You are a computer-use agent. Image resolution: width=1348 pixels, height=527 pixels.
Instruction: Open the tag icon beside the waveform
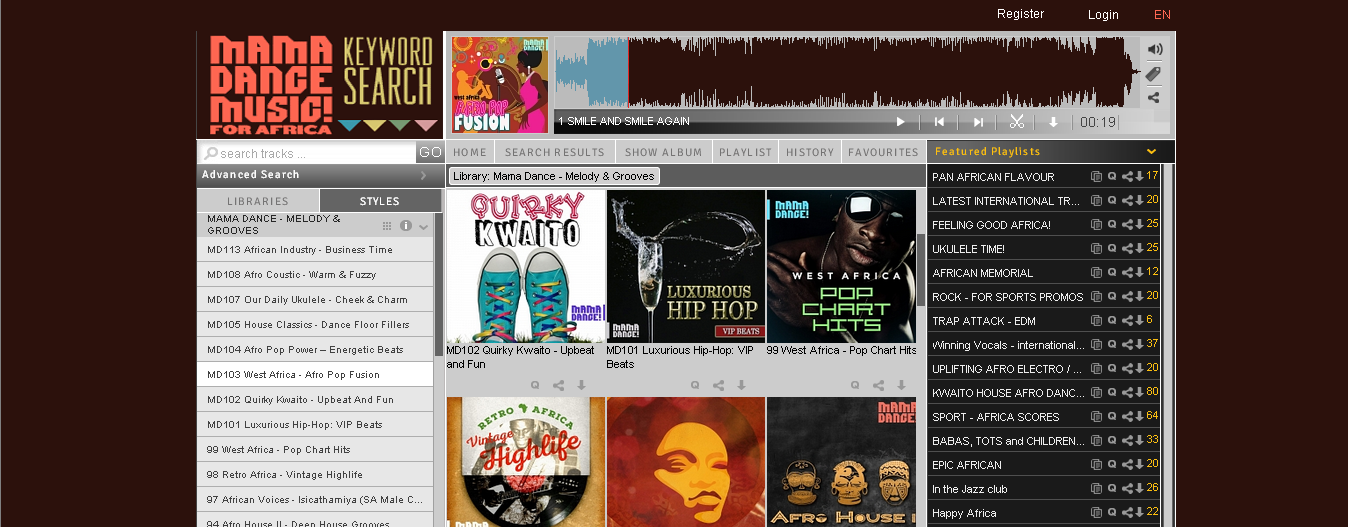tap(1153, 74)
